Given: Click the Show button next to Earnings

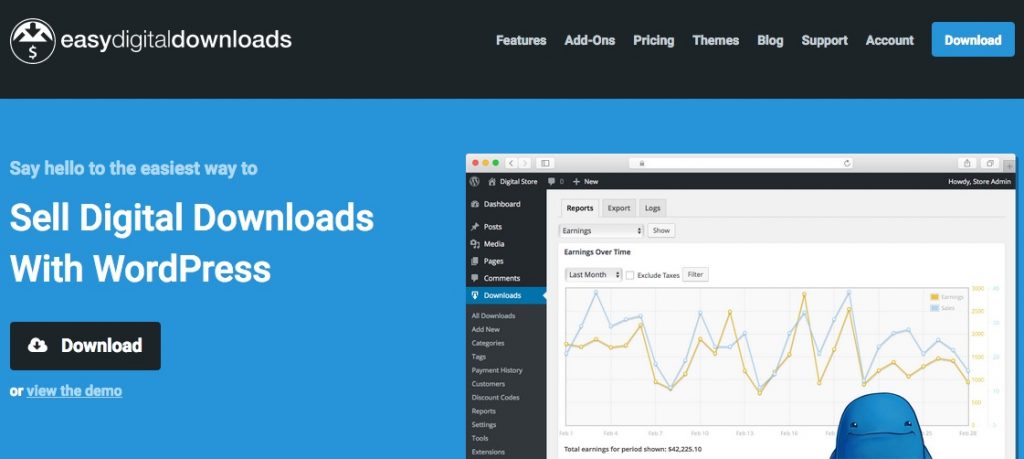Looking at the screenshot, I should click(662, 230).
